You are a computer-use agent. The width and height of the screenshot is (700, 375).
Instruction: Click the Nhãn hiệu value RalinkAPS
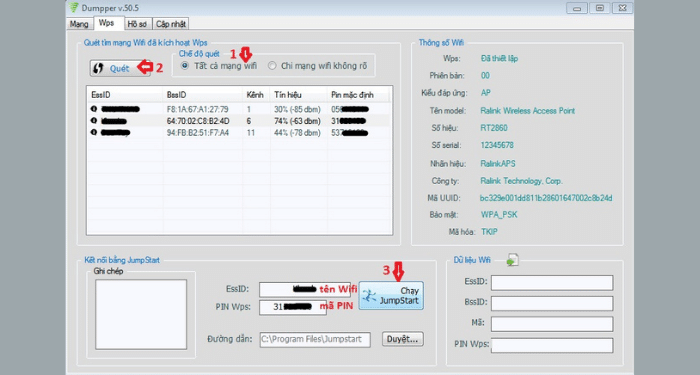[x=497, y=163]
